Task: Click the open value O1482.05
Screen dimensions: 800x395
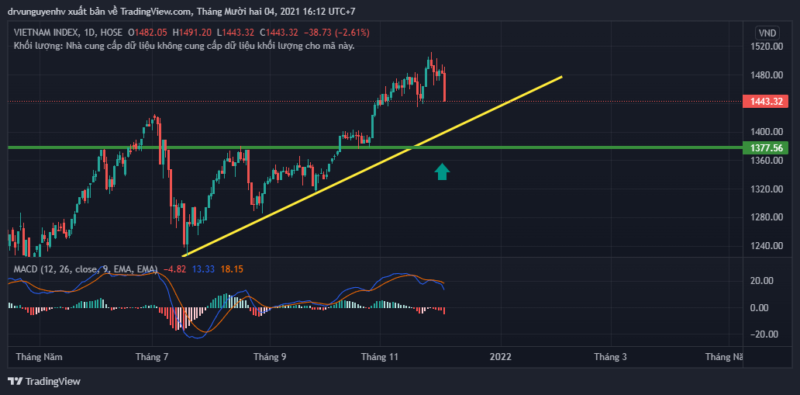Action: coord(147,33)
